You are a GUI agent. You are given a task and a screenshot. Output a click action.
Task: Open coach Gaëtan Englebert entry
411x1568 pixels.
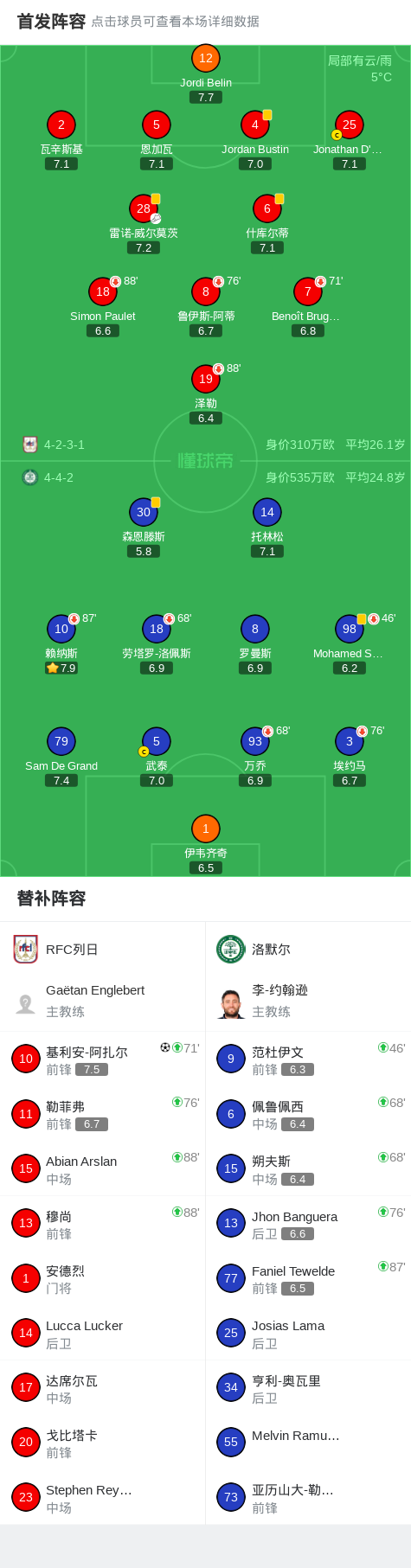103,1001
